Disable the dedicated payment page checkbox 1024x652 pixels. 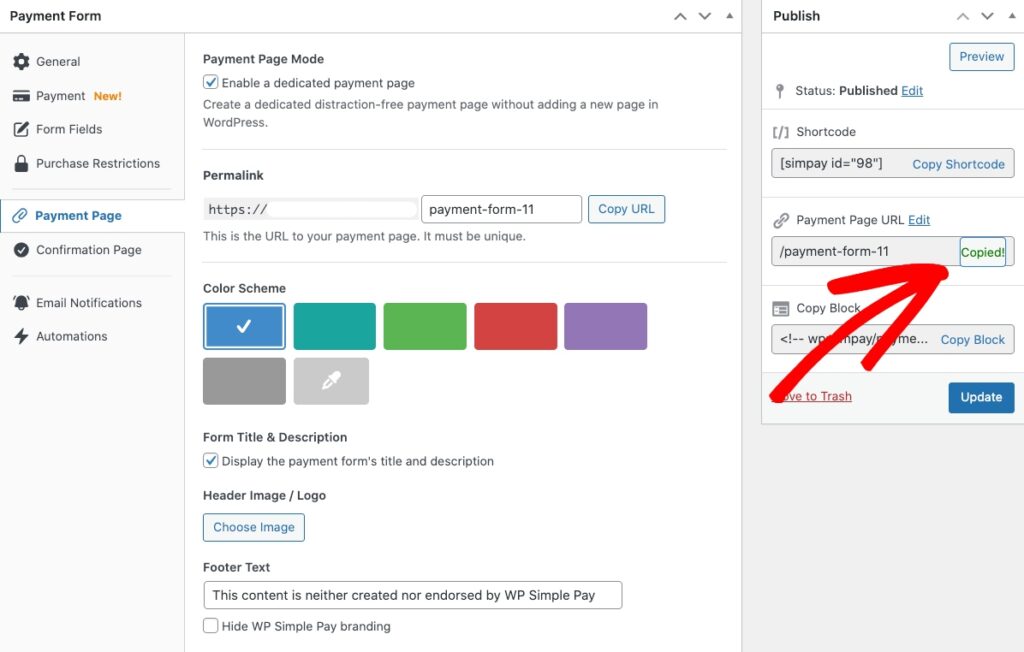(211, 83)
